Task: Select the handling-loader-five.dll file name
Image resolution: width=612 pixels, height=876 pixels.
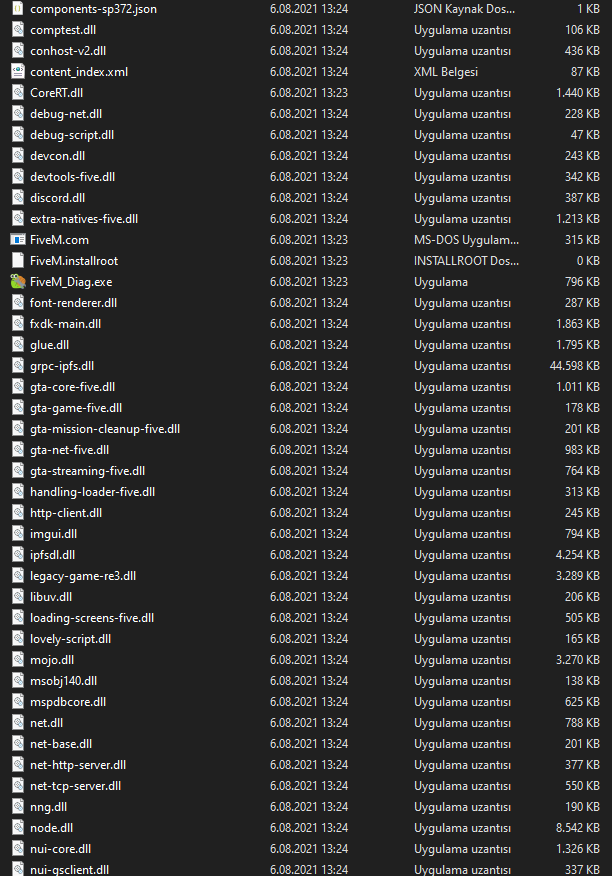Action: [93, 492]
